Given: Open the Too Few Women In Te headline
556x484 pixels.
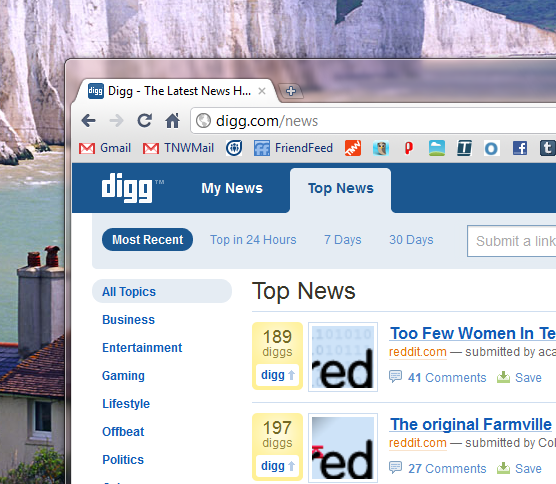Looking at the screenshot, I should 473,334.
